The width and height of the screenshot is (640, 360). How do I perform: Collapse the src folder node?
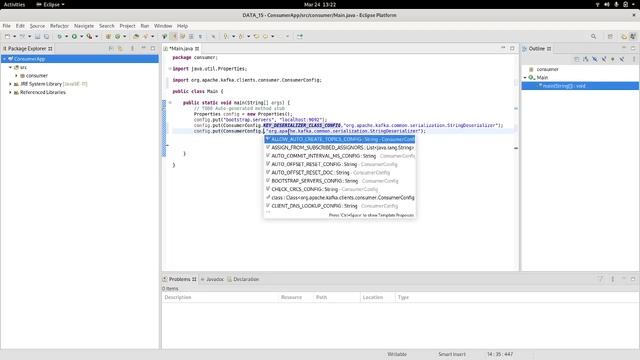pyautogui.click(x=10, y=67)
